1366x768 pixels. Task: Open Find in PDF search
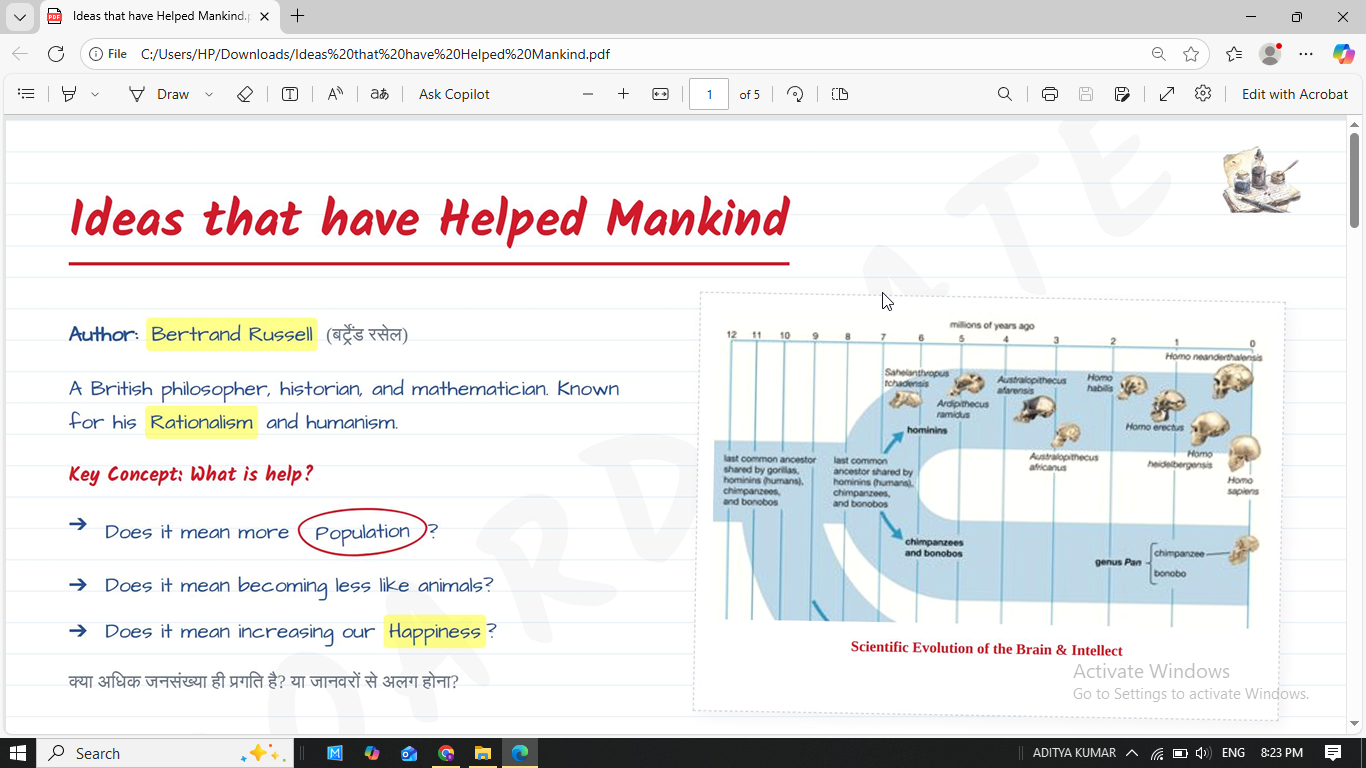click(x=1005, y=94)
